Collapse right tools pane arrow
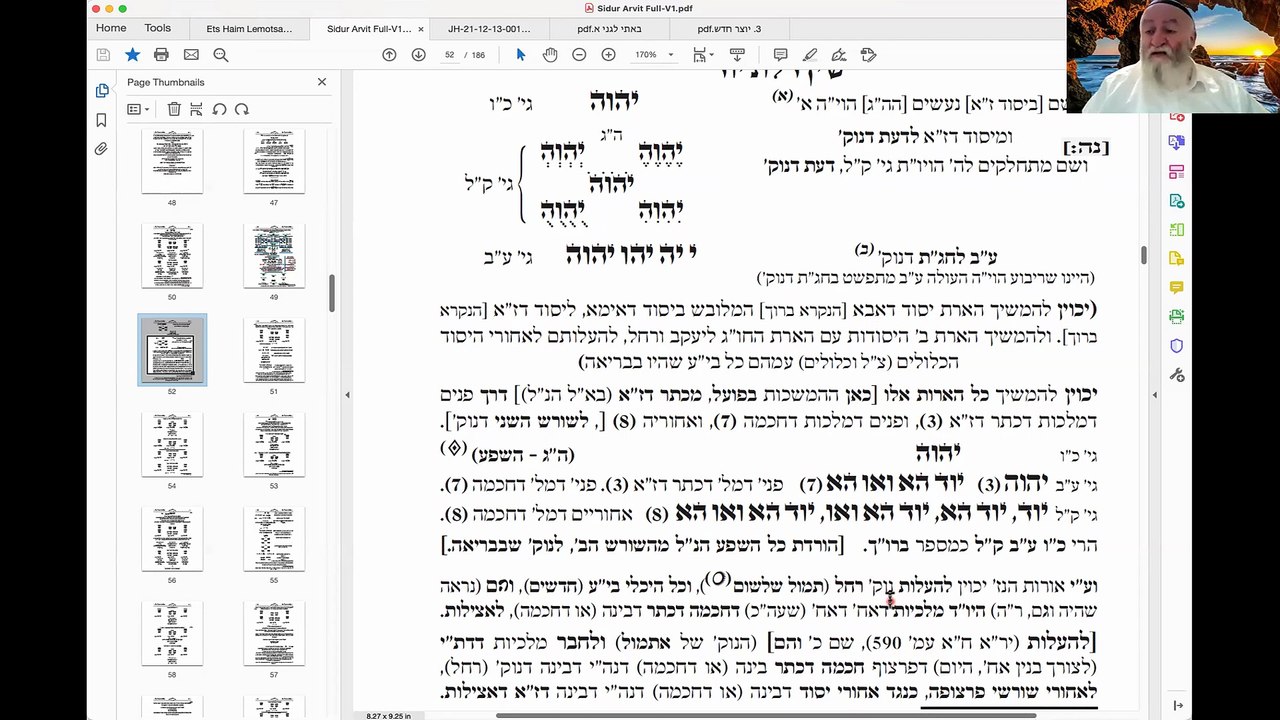This screenshot has width=1280, height=720. coord(1154,395)
